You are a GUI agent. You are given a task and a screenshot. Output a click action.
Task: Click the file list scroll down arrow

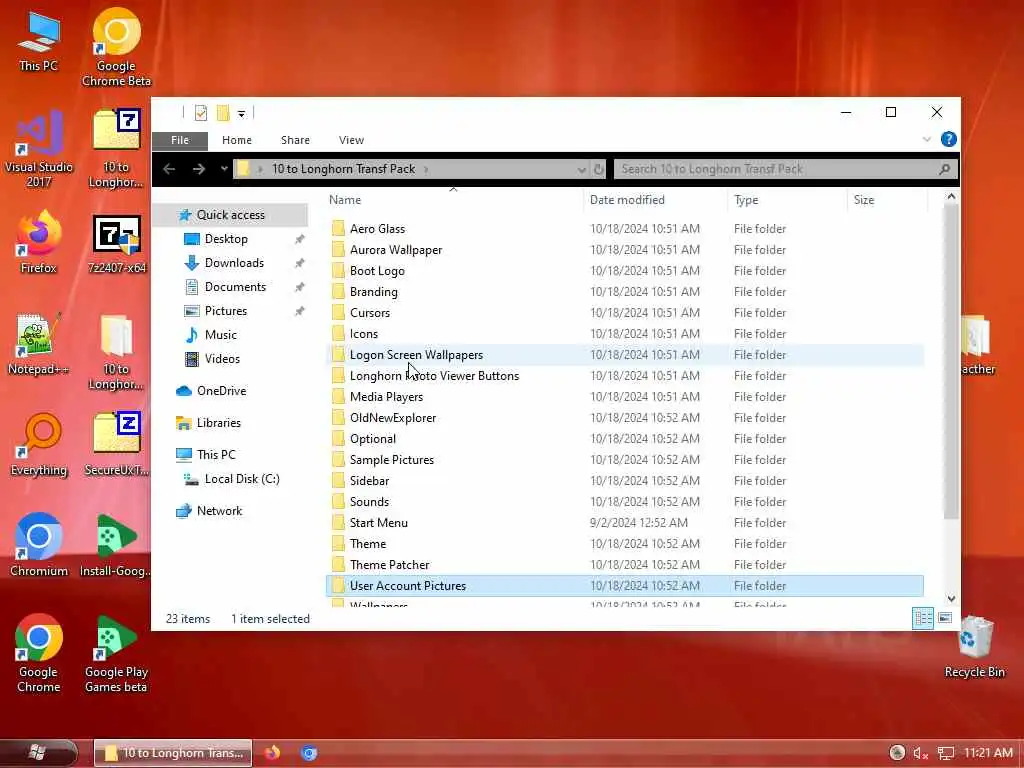pyautogui.click(x=951, y=598)
